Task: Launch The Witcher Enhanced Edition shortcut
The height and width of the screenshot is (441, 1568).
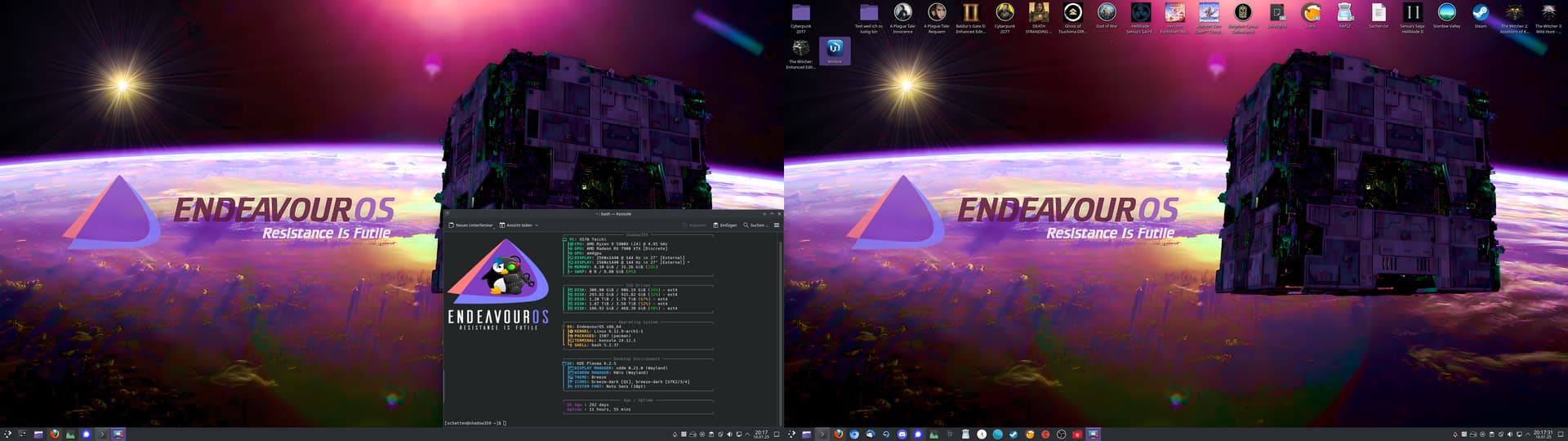Action: 800,54
